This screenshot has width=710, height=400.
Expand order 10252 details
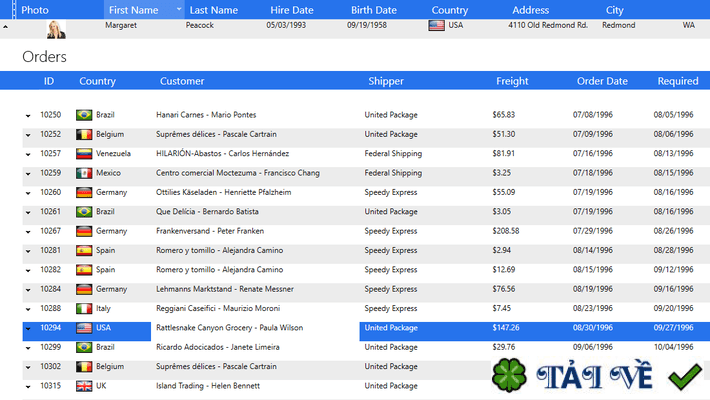[28, 135]
